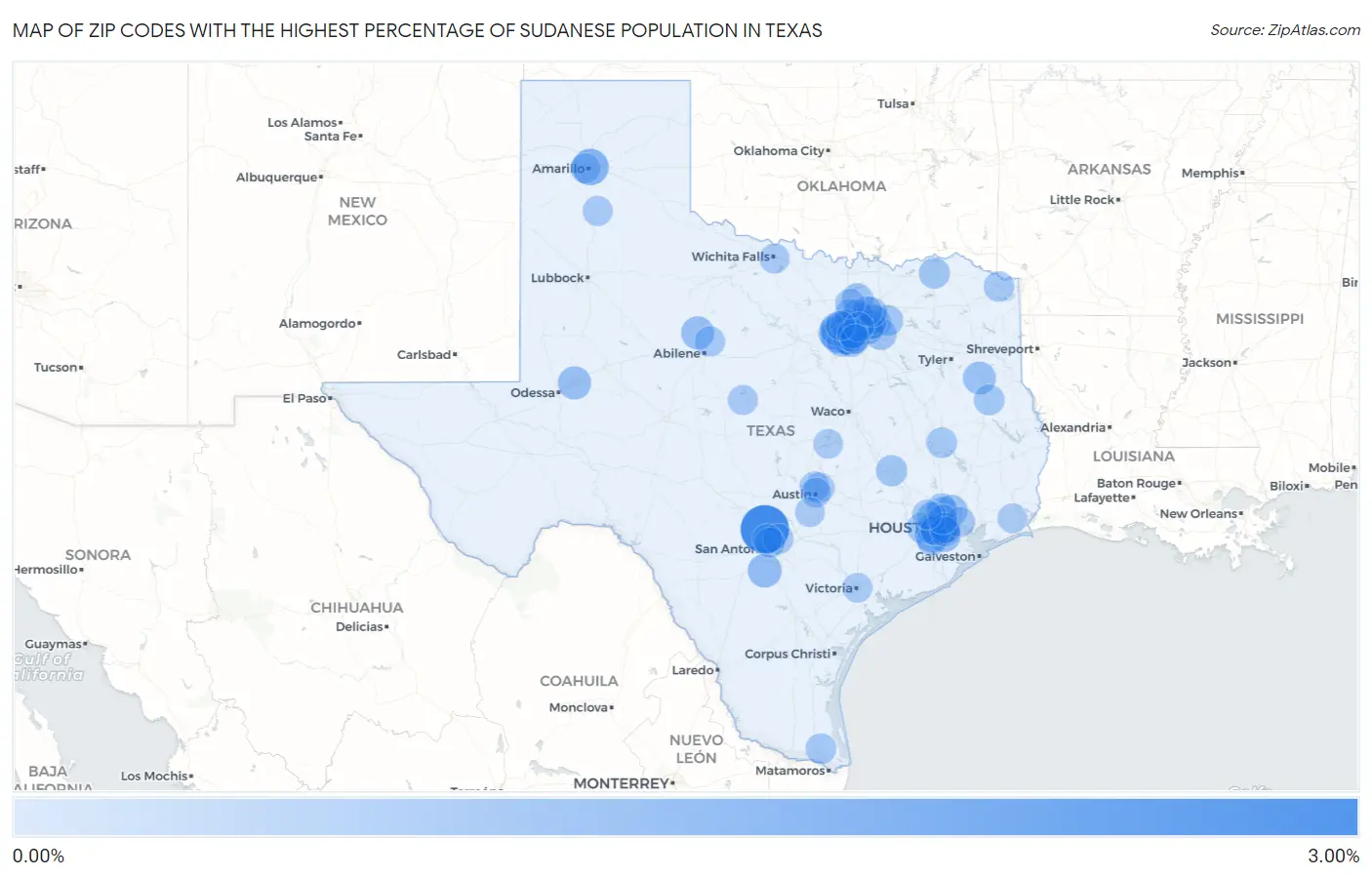Click the Little Rock city label
The width and height of the screenshot is (1372, 877).
tap(1082, 200)
